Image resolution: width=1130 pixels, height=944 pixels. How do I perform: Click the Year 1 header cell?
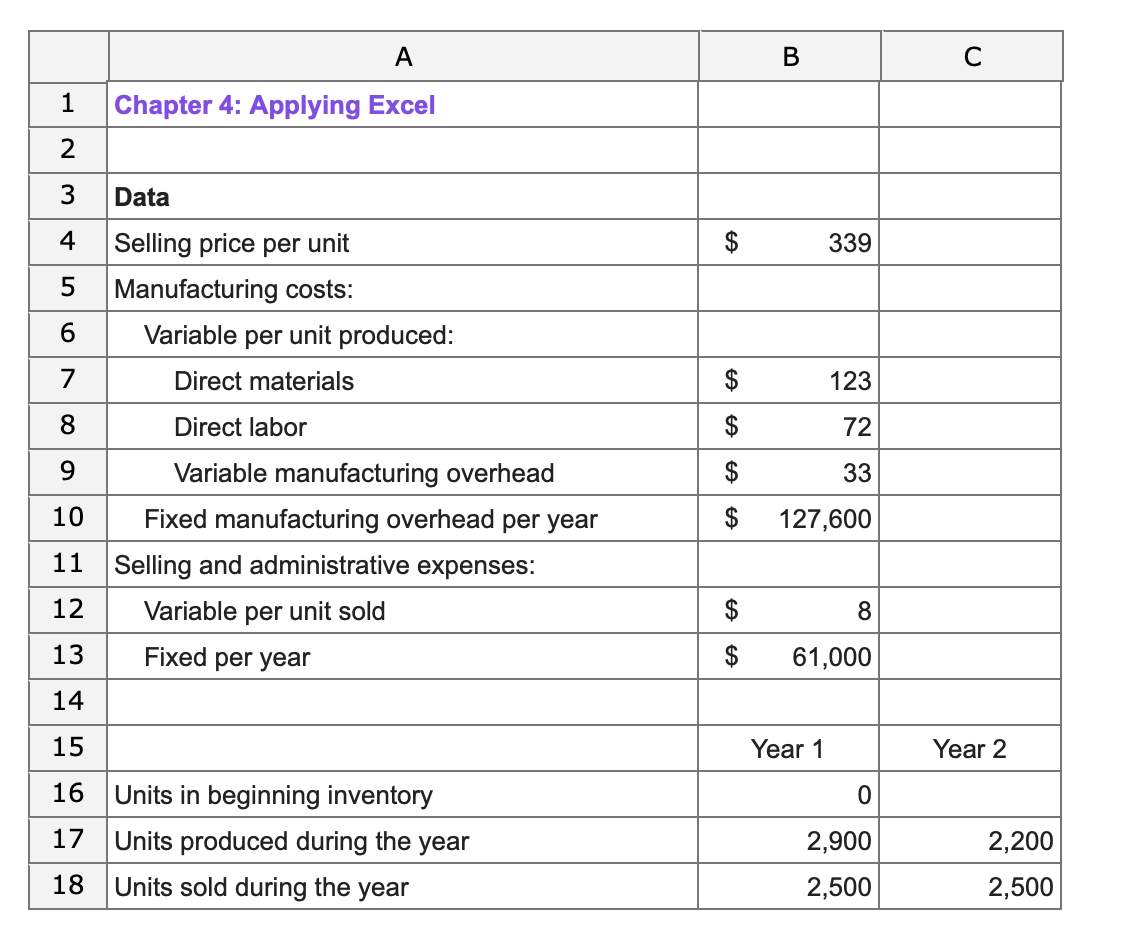[789, 748]
